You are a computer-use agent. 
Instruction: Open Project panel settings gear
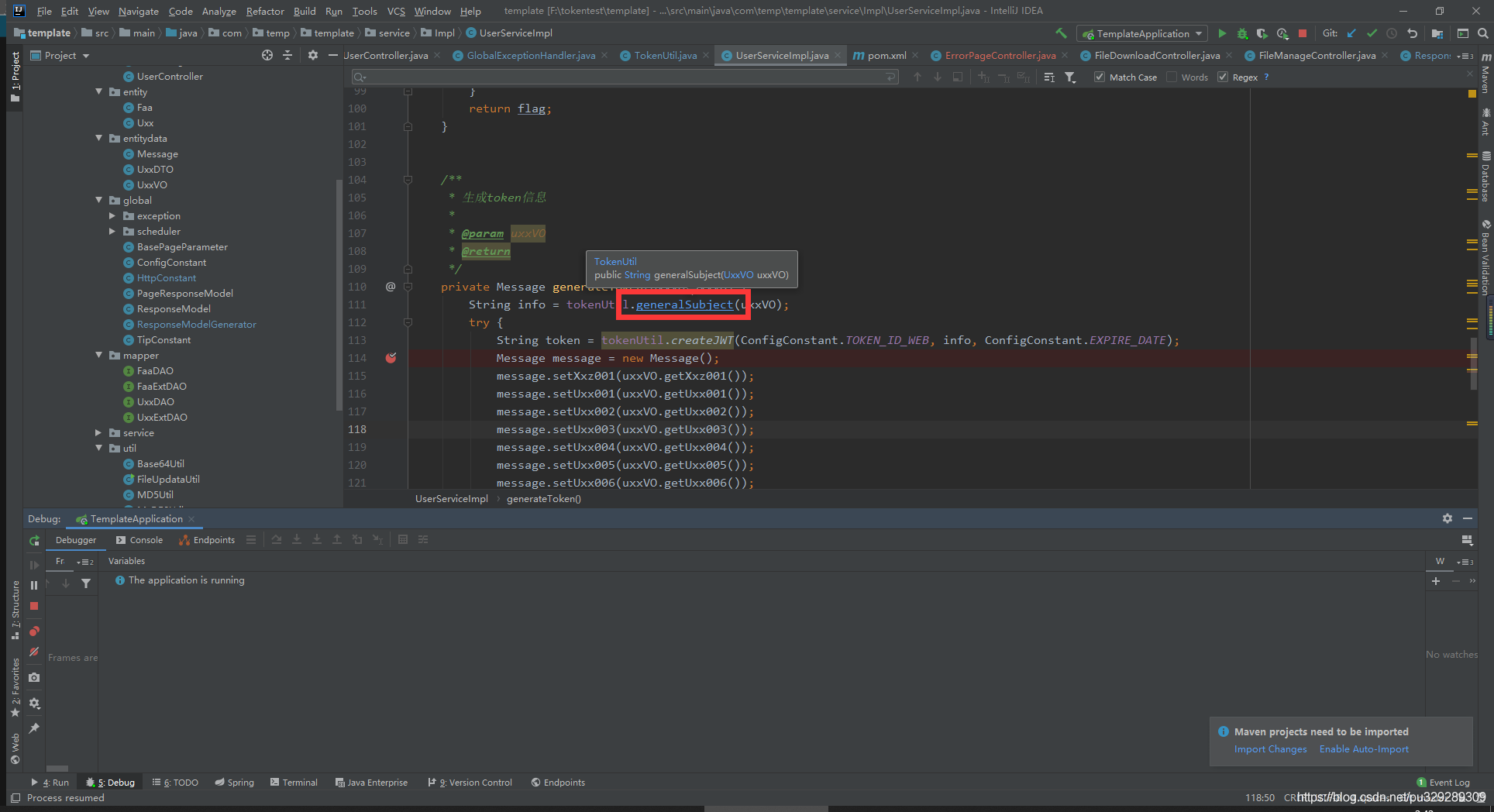pos(313,55)
